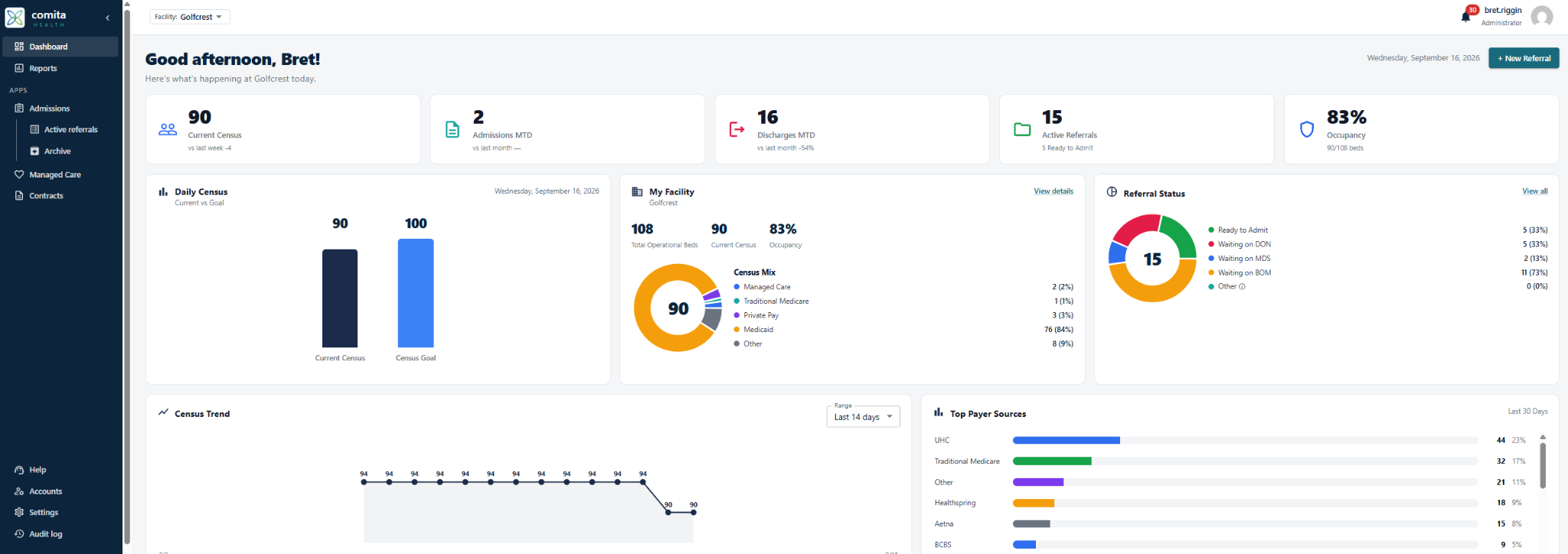1568x554 pixels.
Task: Click the Occupancy shield icon
Action: pyautogui.click(x=1307, y=129)
